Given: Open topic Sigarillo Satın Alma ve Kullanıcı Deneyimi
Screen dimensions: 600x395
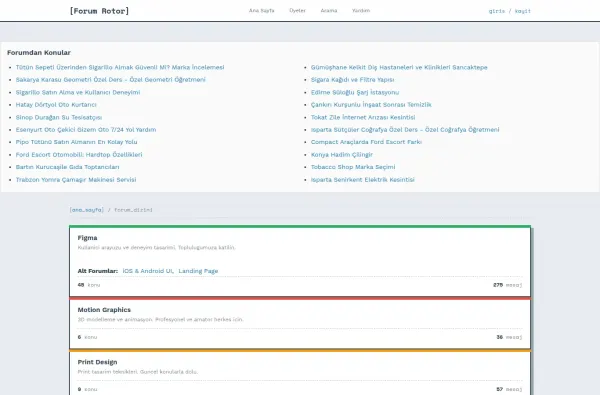Looking at the screenshot, I should tap(78, 92).
